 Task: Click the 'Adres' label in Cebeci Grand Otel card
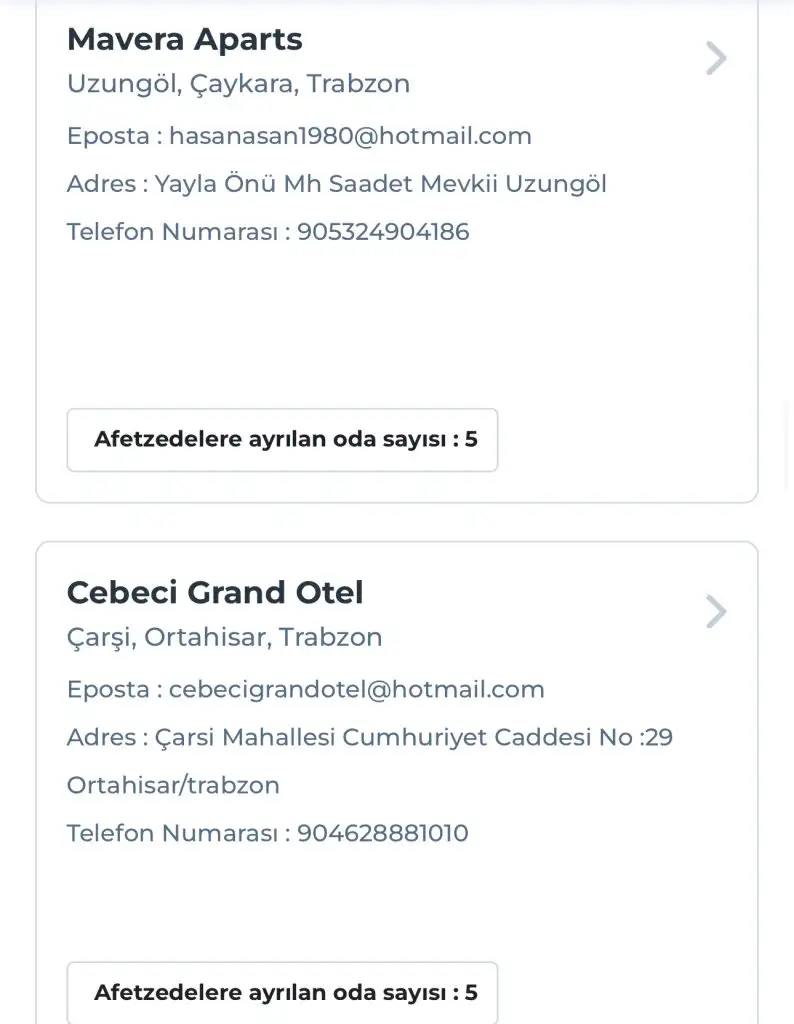pos(101,738)
